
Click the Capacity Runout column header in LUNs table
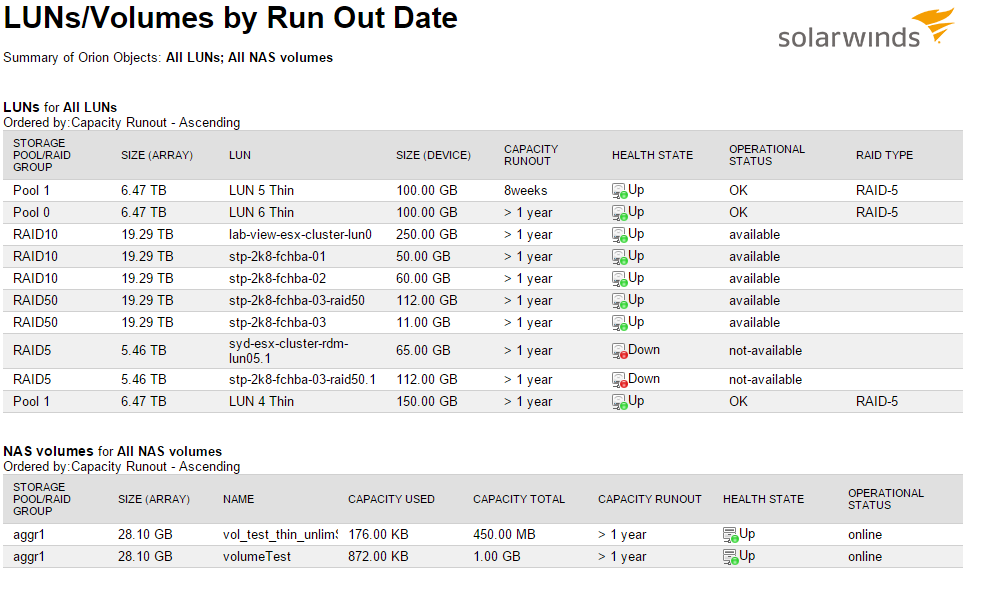(531, 155)
